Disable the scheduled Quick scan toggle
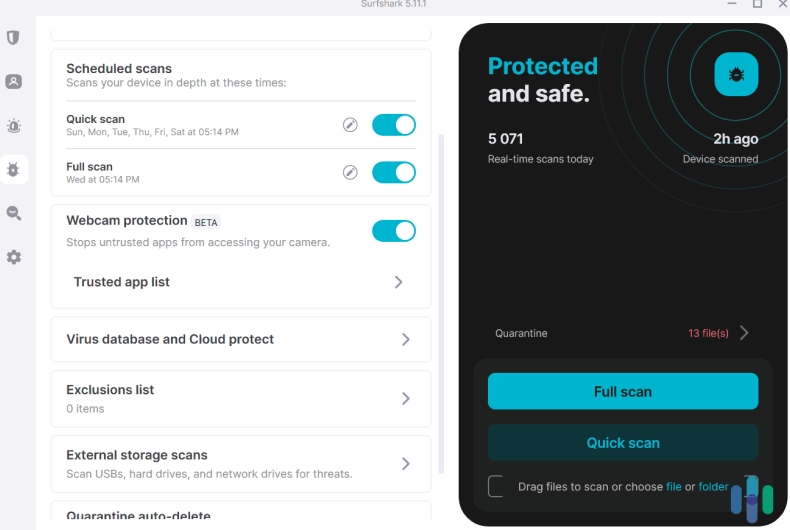Viewport: 790px width, 530px height. (x=393, y=125)
